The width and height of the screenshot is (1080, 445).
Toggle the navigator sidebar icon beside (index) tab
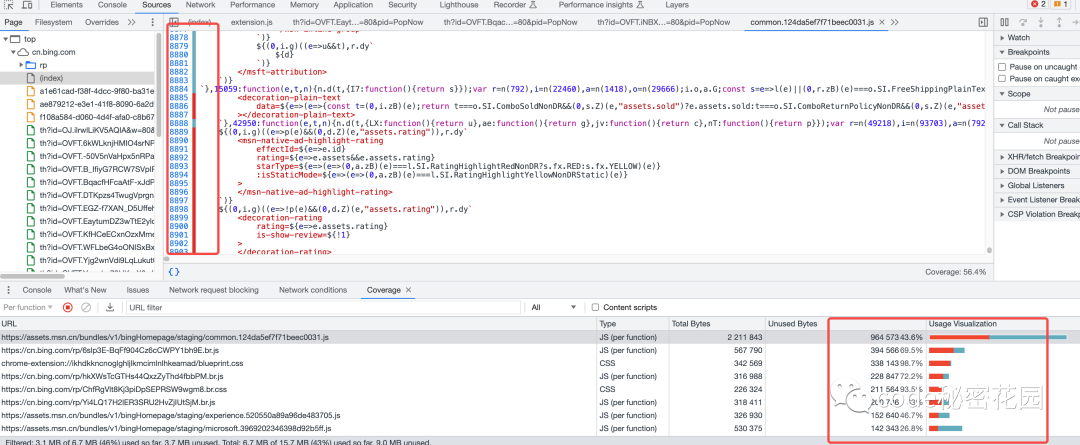coord(174,22)
